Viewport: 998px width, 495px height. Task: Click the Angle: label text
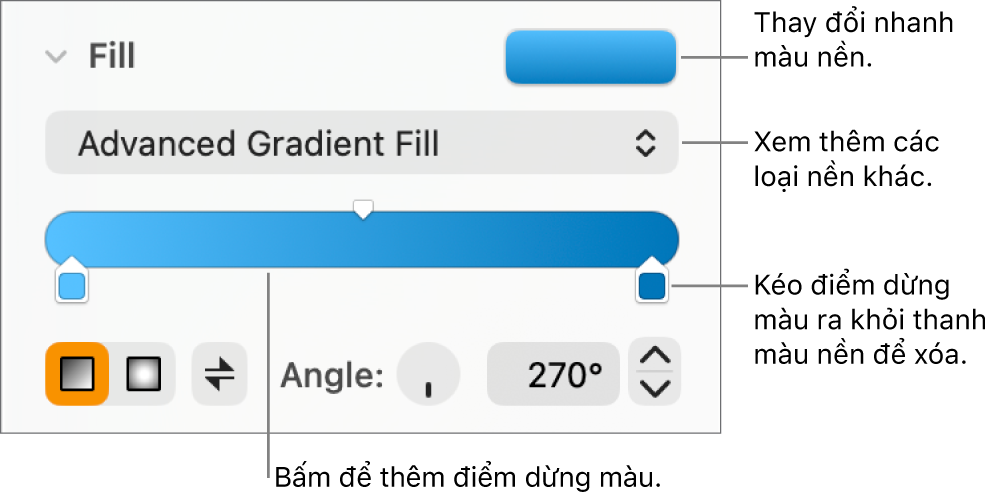(332, 375)
